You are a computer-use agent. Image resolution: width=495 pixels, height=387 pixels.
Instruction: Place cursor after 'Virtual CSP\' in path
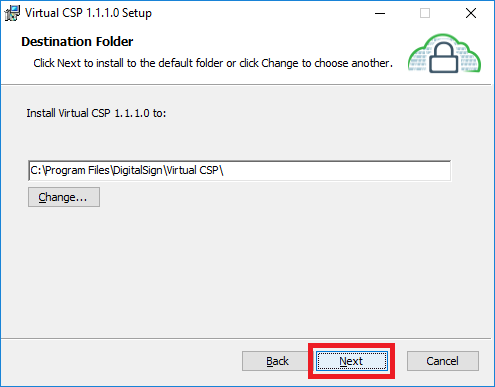click(225, 171)
